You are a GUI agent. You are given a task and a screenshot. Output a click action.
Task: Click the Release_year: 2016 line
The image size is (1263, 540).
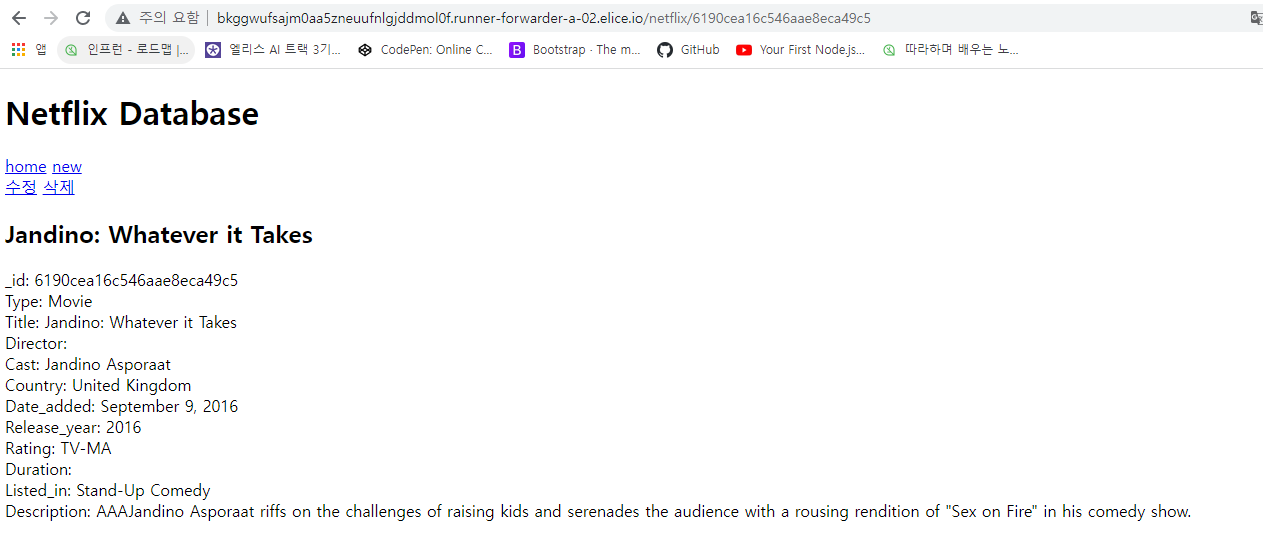[x=73, y=428]
